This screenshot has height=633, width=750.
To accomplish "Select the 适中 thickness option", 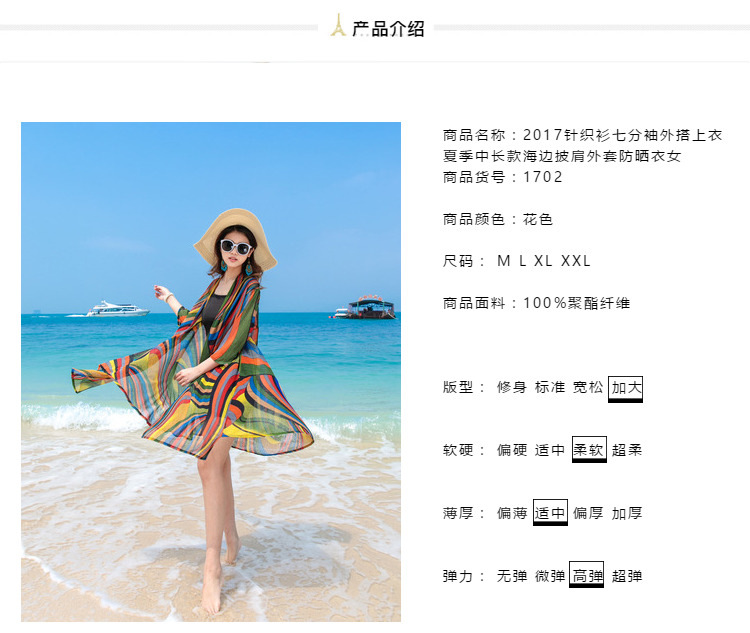I will pos(550,512).
